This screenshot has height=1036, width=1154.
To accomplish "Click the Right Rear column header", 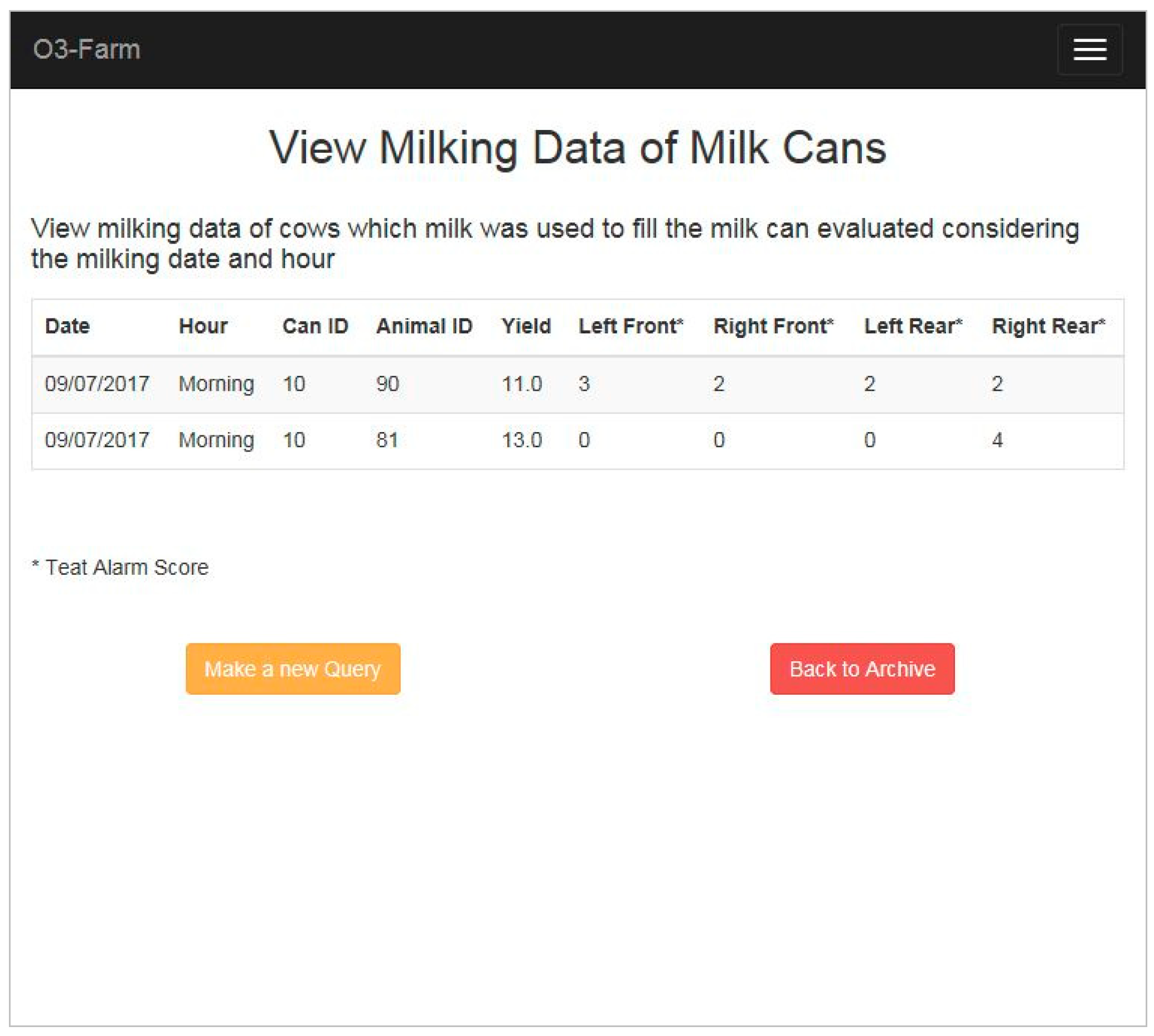I will coord(1048,326).
